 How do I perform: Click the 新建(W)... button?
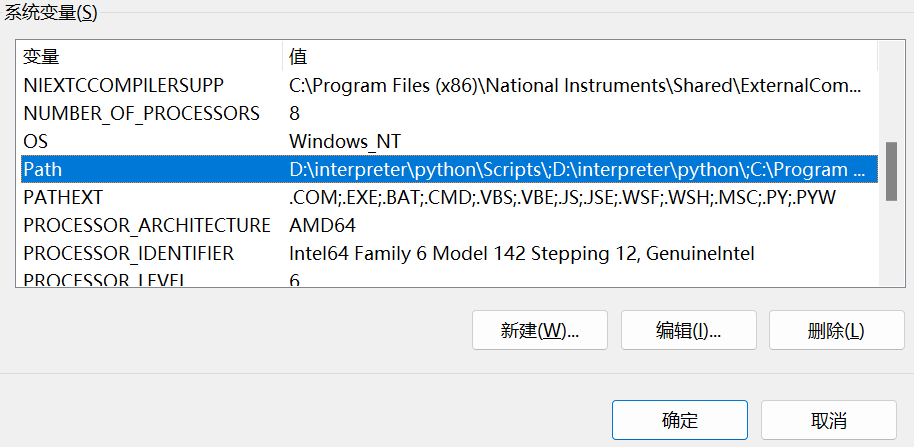539,331
